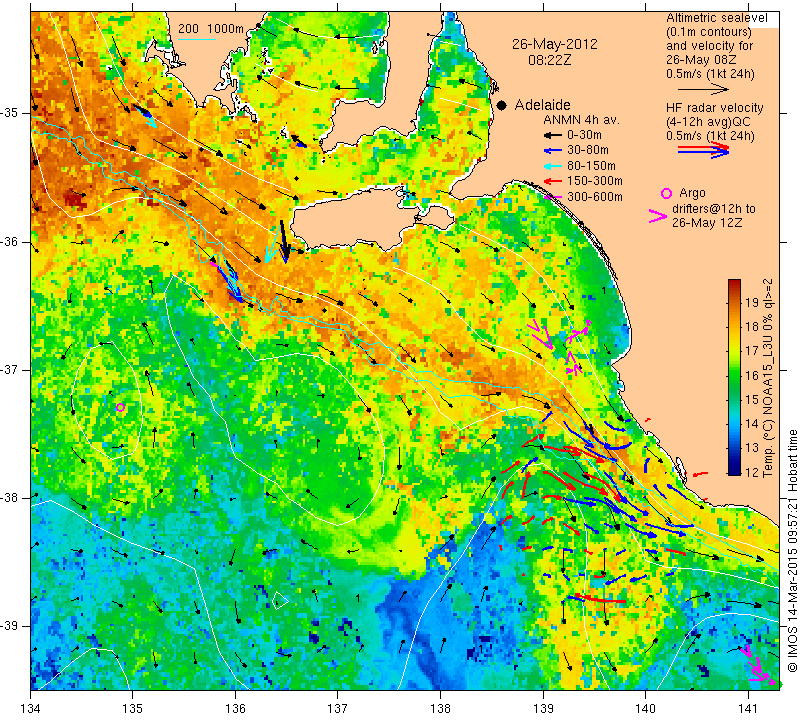Click the Adelaide city label
Image resolution: width=800 pixels, height=720 pixels.
tap(542, 105)
